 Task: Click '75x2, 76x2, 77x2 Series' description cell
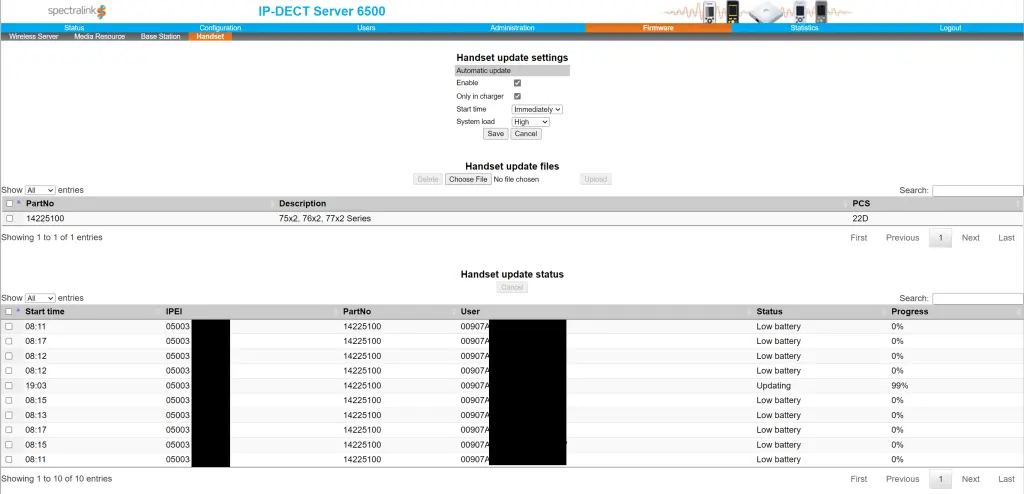[x=325, y=219]
